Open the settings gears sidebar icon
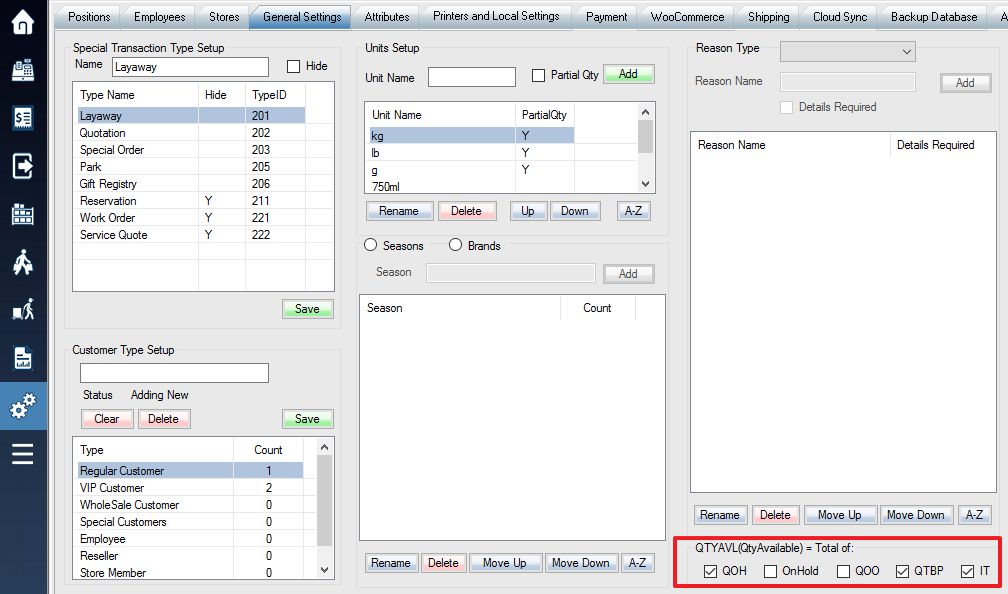 click(23, 406)
